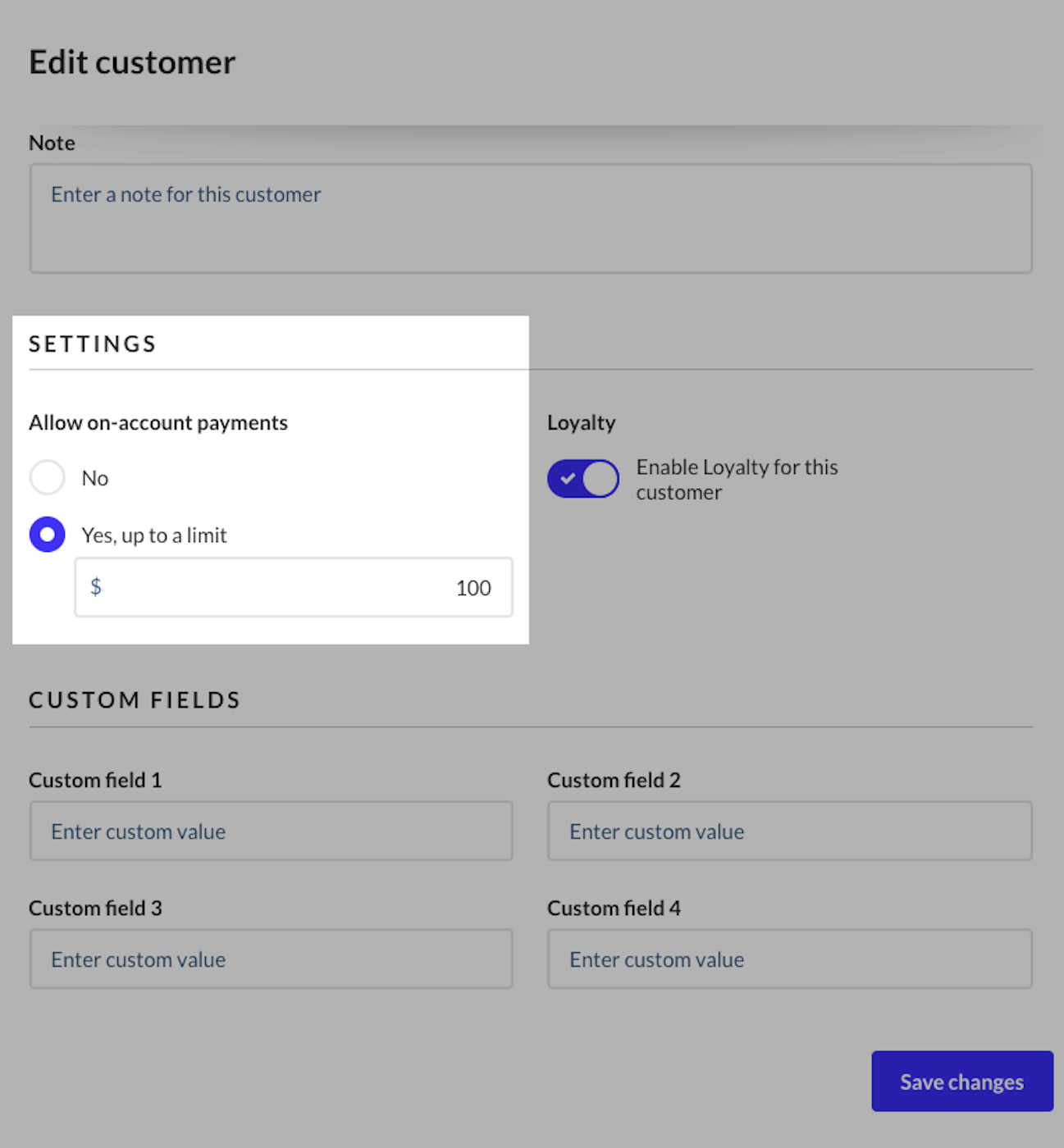
Task: Enter a value in Custom field 2
Action: 789,831
